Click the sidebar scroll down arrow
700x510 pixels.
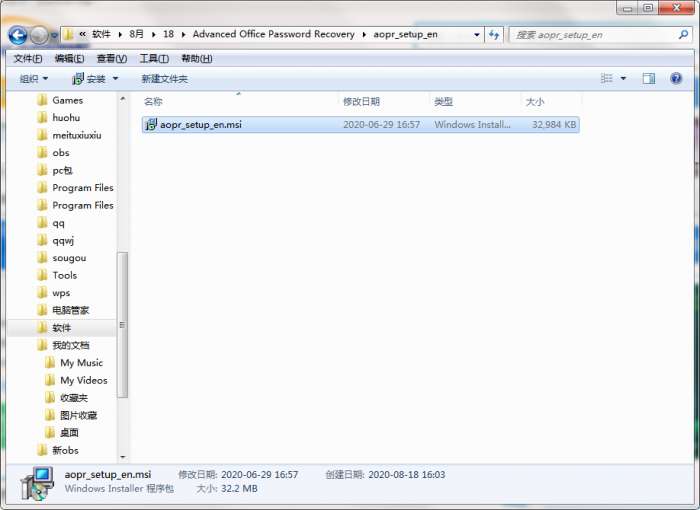(x=123, y=457)
